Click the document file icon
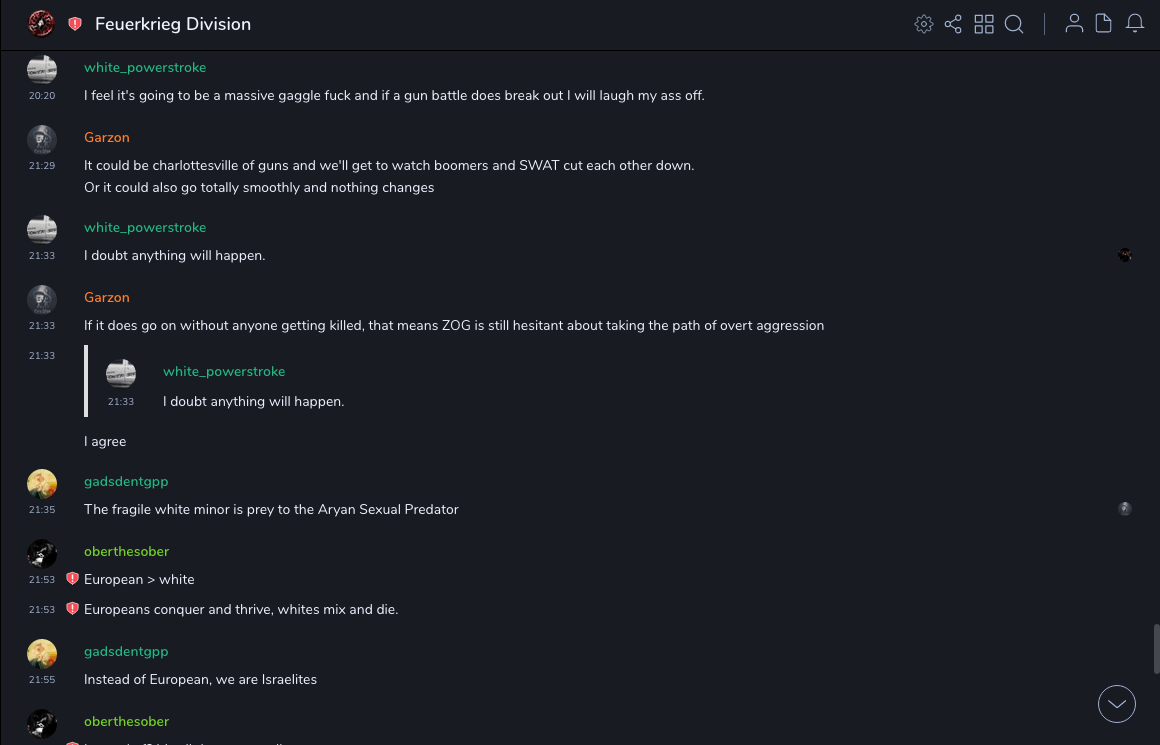1160x745 pixels. (1104, 24)
